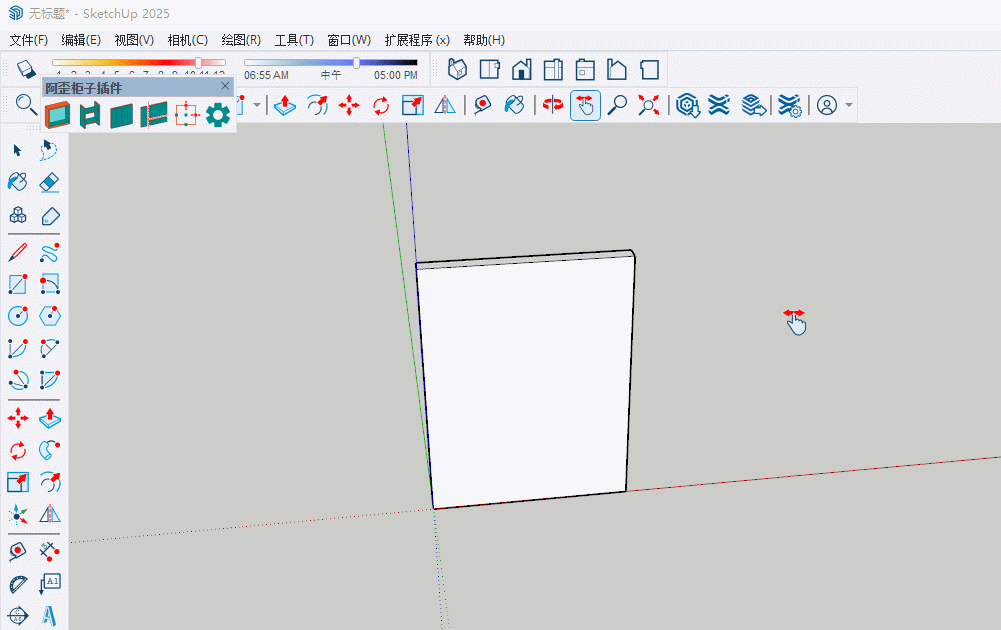Choose the Pencil line tool
The height and width of the screenshot is (630, 1001).
(x=18, y=252)
